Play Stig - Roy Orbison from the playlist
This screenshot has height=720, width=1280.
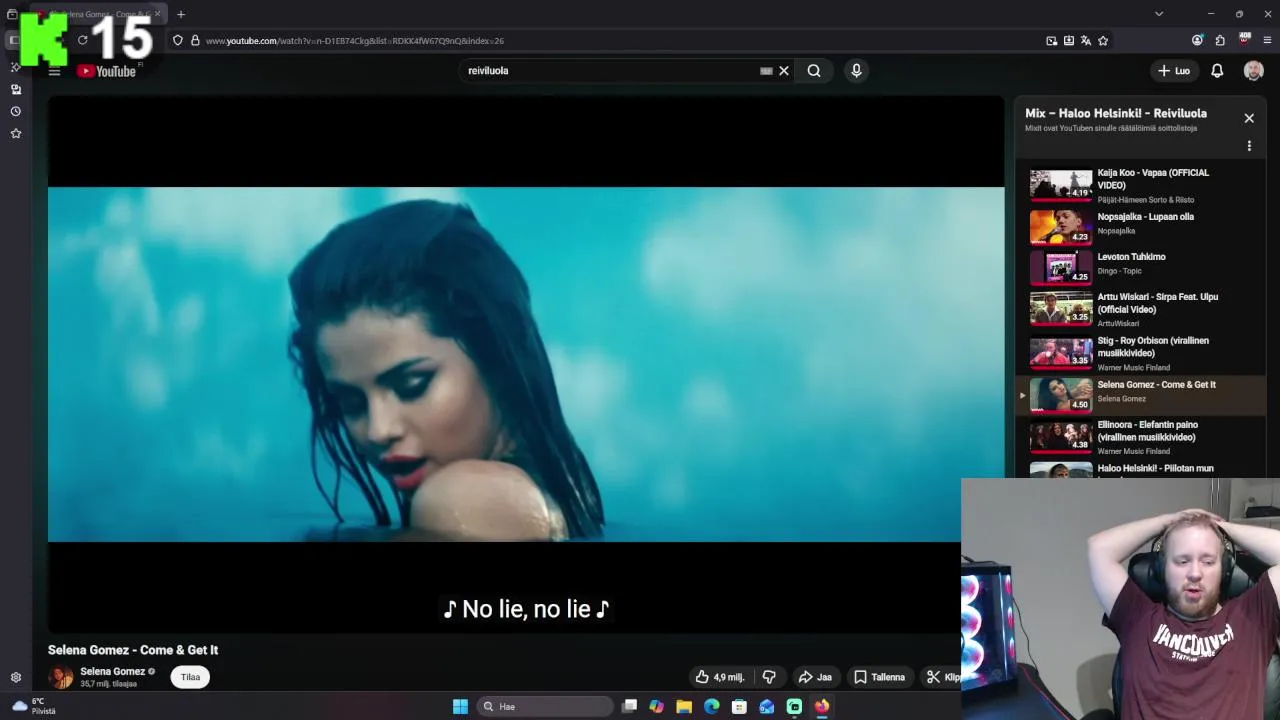1140,353
